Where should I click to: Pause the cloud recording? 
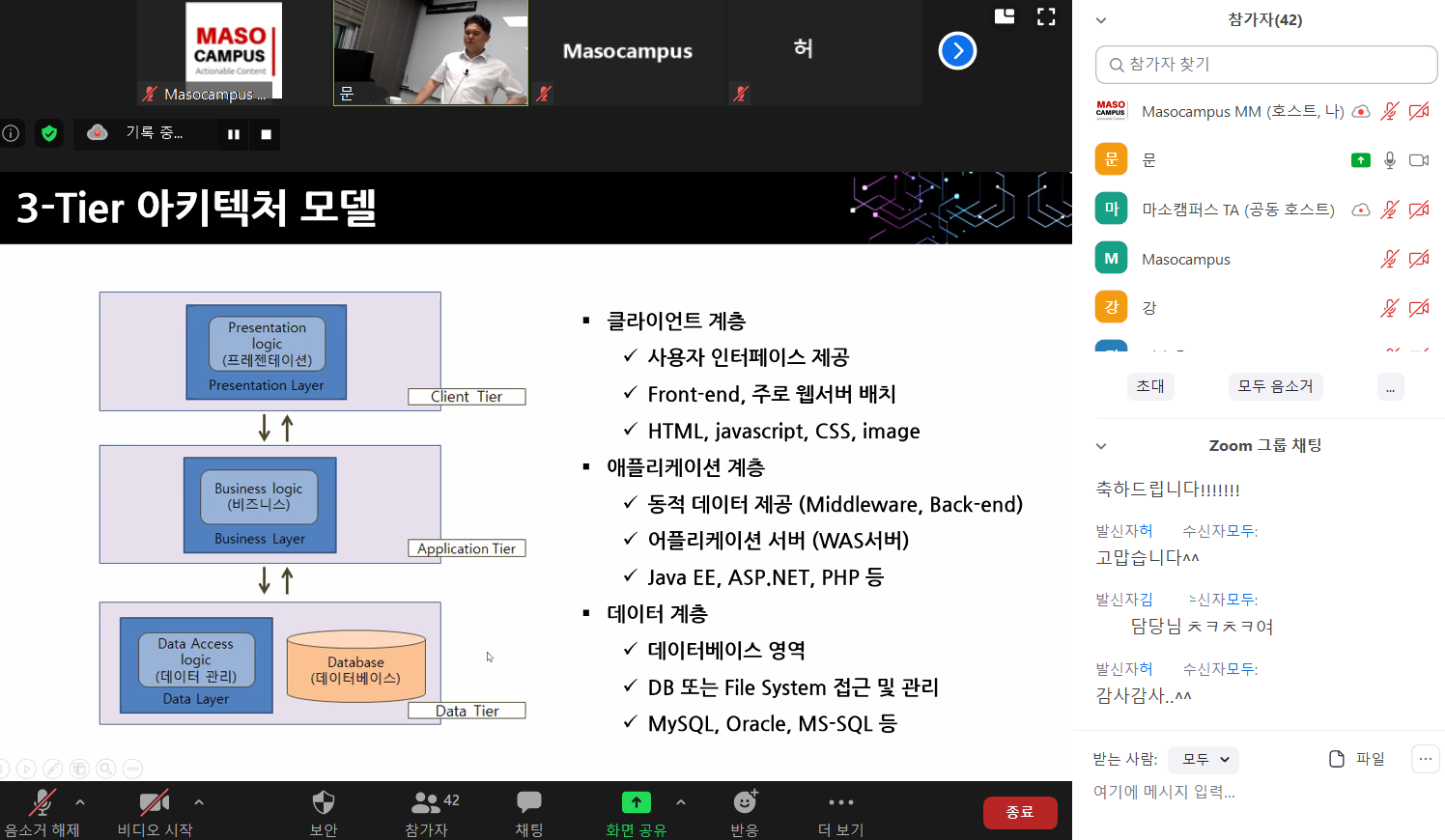[233, 134]
